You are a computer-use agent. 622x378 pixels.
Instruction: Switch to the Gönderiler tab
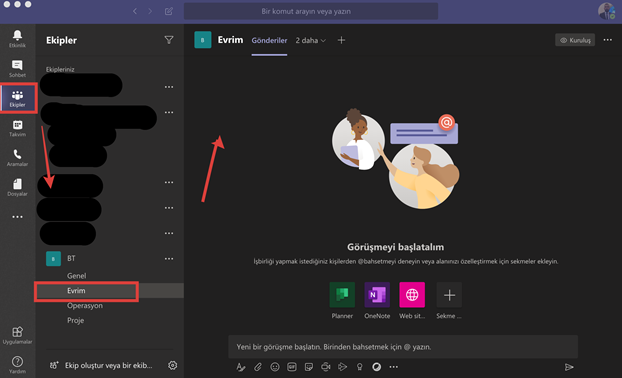tap(269, 40)
